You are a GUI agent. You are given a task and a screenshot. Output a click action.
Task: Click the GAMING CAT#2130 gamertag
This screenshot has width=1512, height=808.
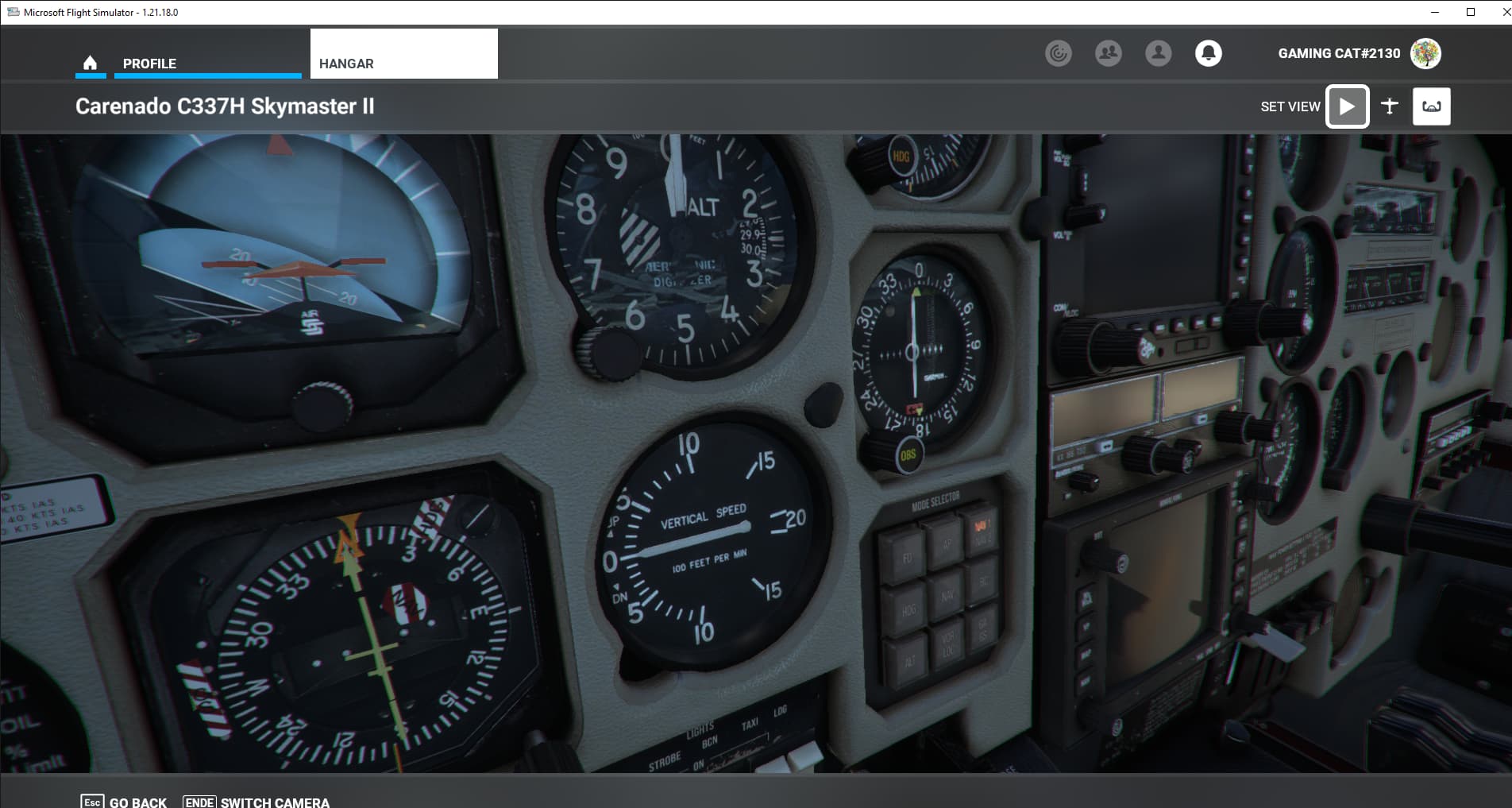click(1339, 53)
